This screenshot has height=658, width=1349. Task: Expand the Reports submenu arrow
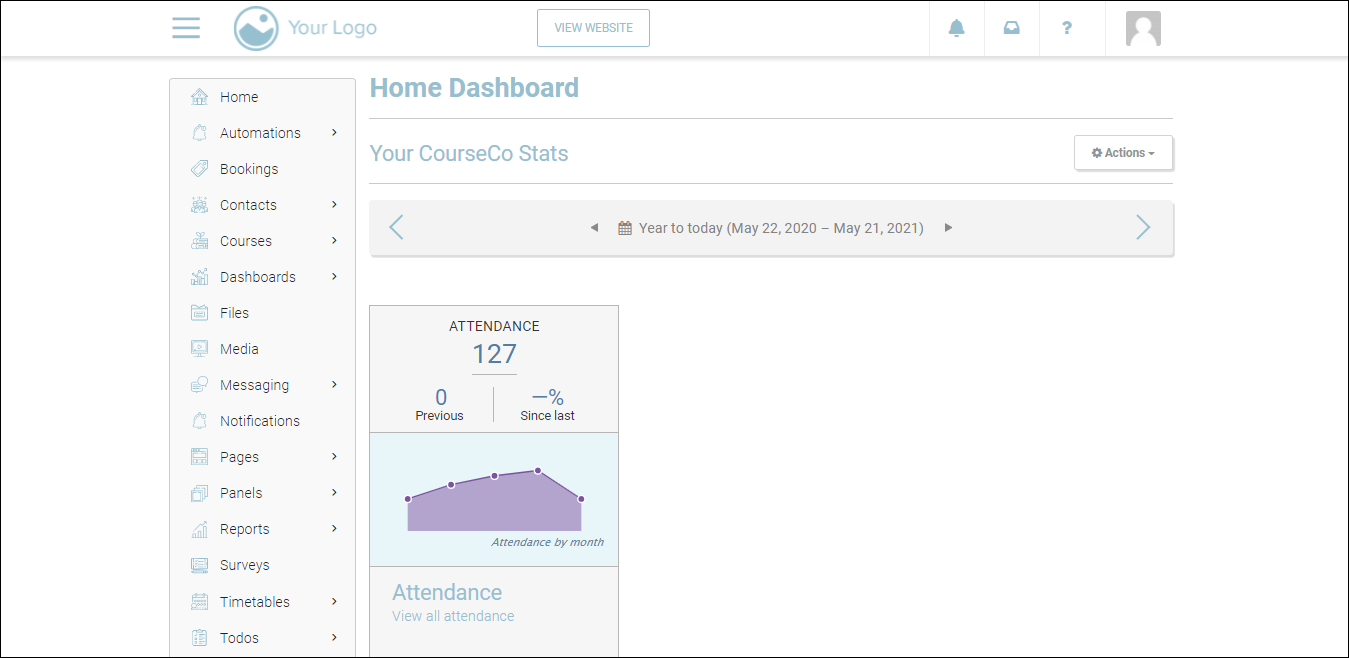(334, 529)
